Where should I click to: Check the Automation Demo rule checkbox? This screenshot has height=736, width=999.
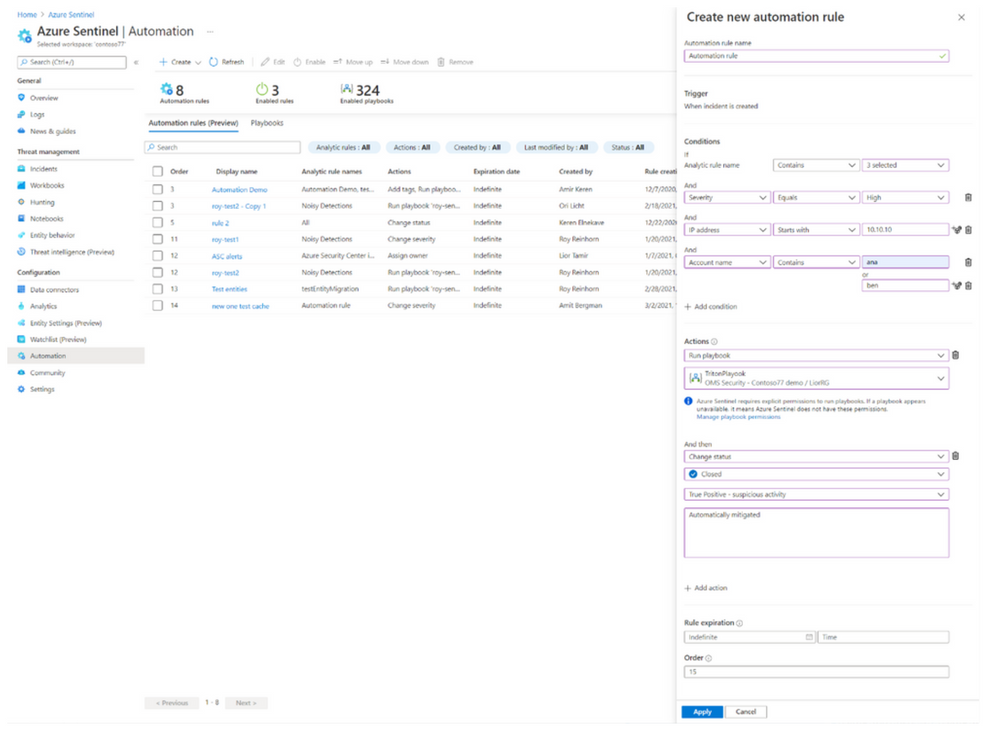[157, 189]
